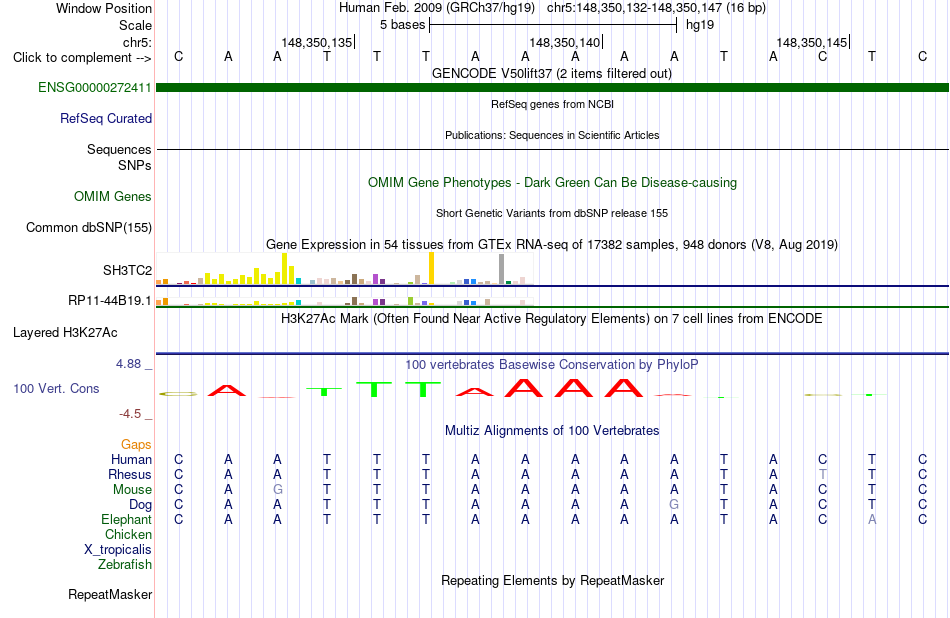Click the 148,350,145 coordinate marker
Viewport: 950px width, 618px height.
(x=812, y=42)
